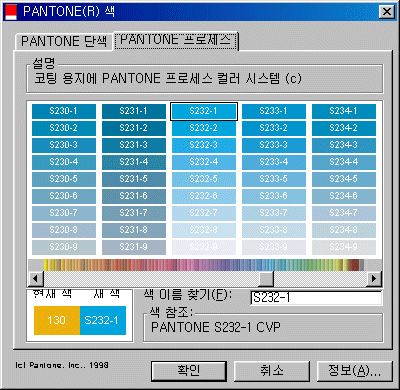Viewport: 400px width, 390px height.
Task: Select swatch S230-4
Action: click(x=64, y=162)
